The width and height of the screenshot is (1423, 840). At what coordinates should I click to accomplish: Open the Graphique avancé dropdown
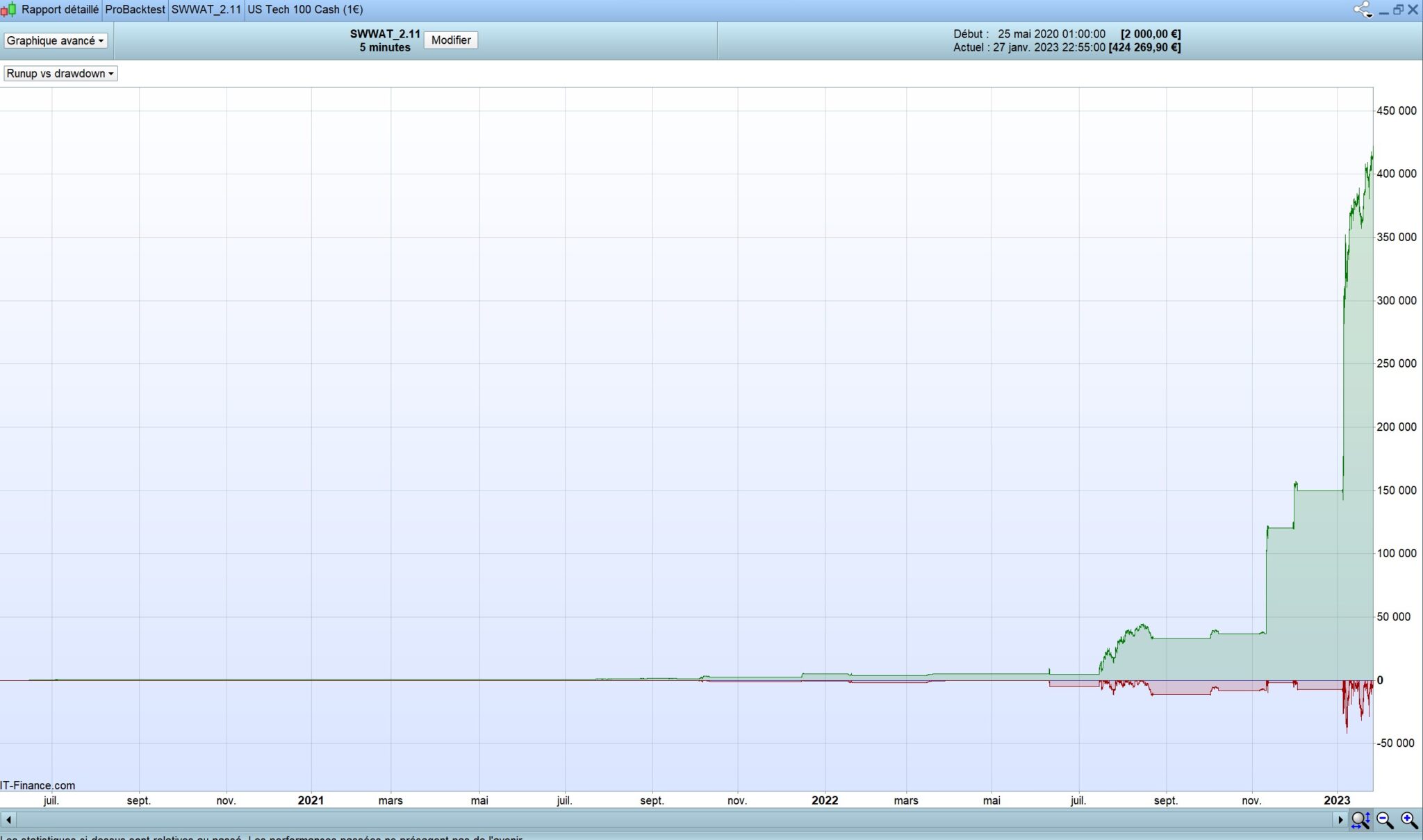click(56, 40)
